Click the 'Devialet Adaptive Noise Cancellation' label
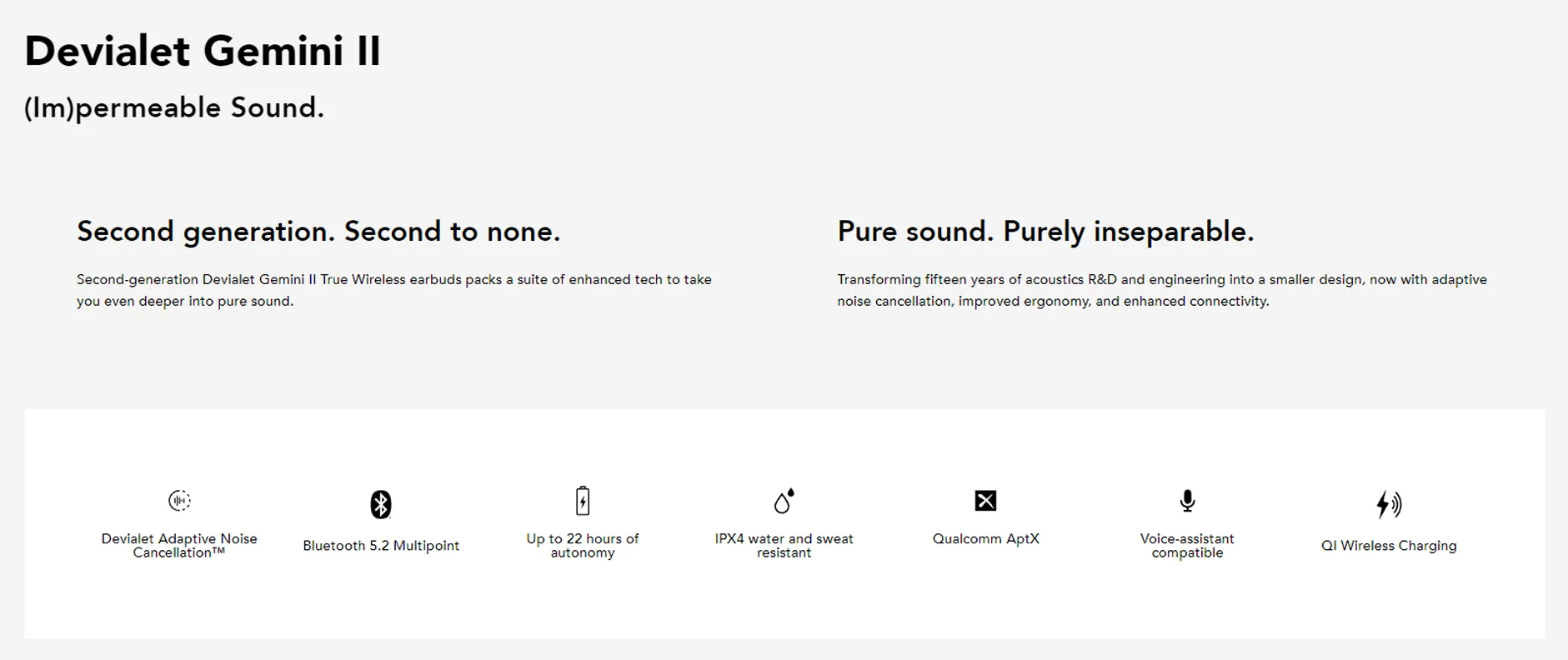This screenshot has height=660, width=1568. pos(179,545)
